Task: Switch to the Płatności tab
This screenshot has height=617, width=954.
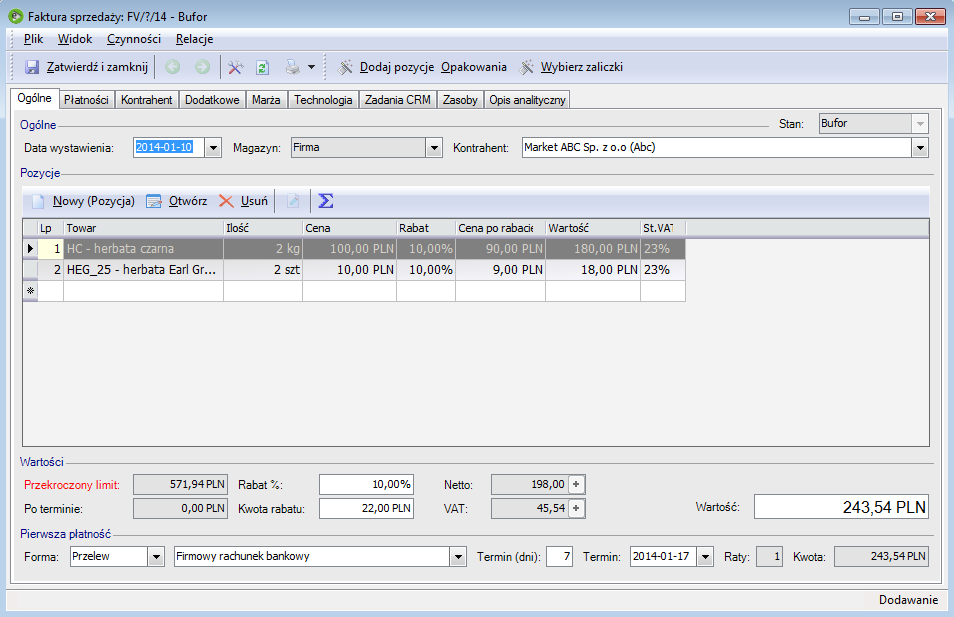Action: (86, 100)
